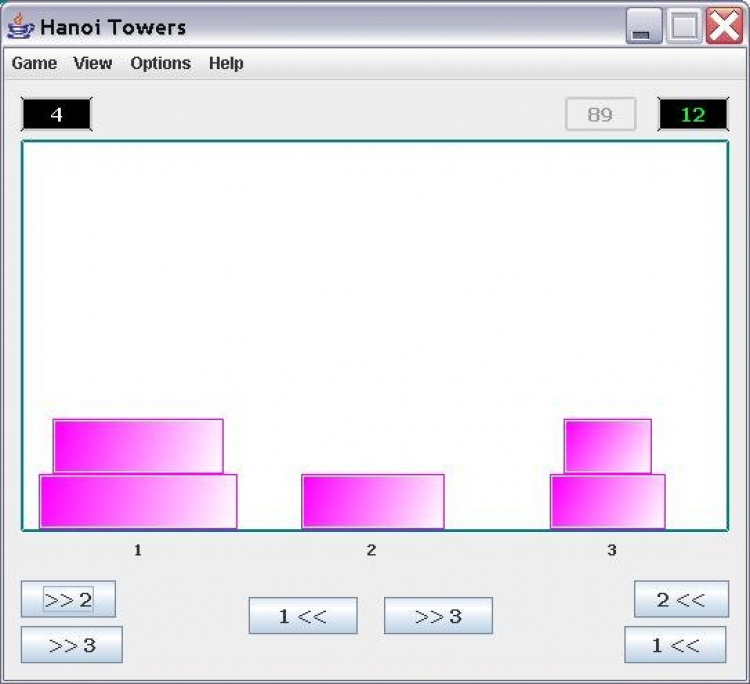
Task: Click the tower label '3' under the board
Action: click(612, 550)
